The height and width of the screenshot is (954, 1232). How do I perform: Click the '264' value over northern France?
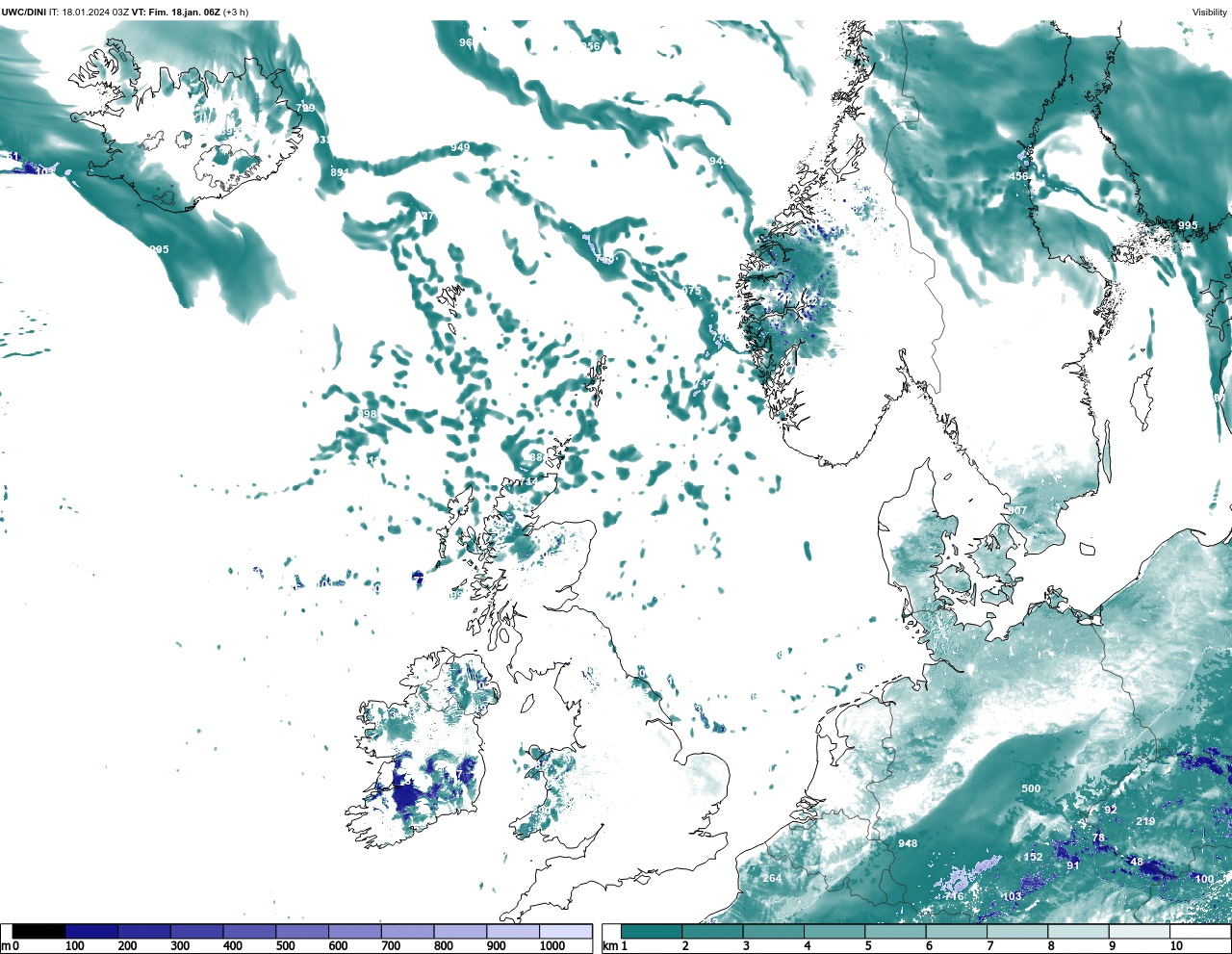tap(772, 878)
